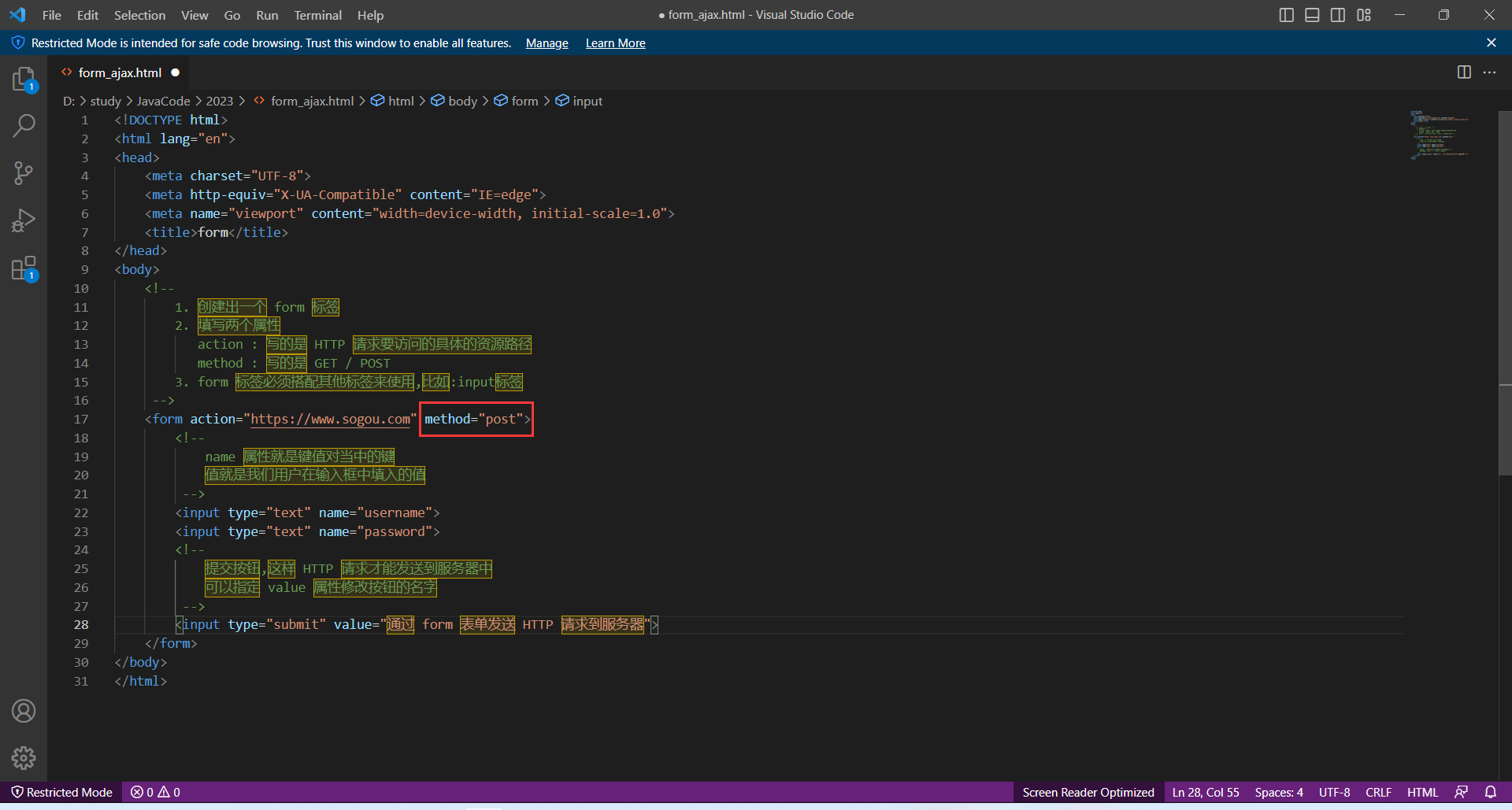Split the editor right
1512x810 pixels.
pos(1464,72)
